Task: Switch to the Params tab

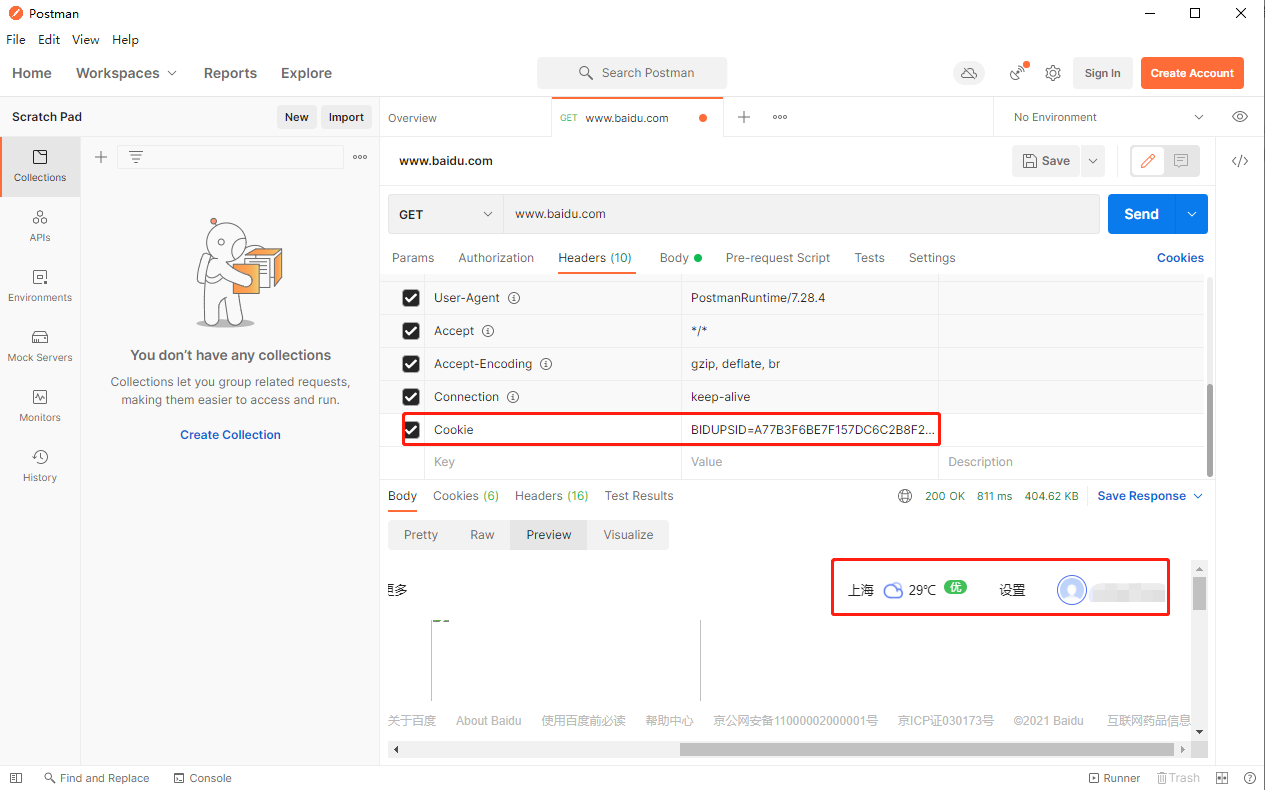Action: [413, 258]
